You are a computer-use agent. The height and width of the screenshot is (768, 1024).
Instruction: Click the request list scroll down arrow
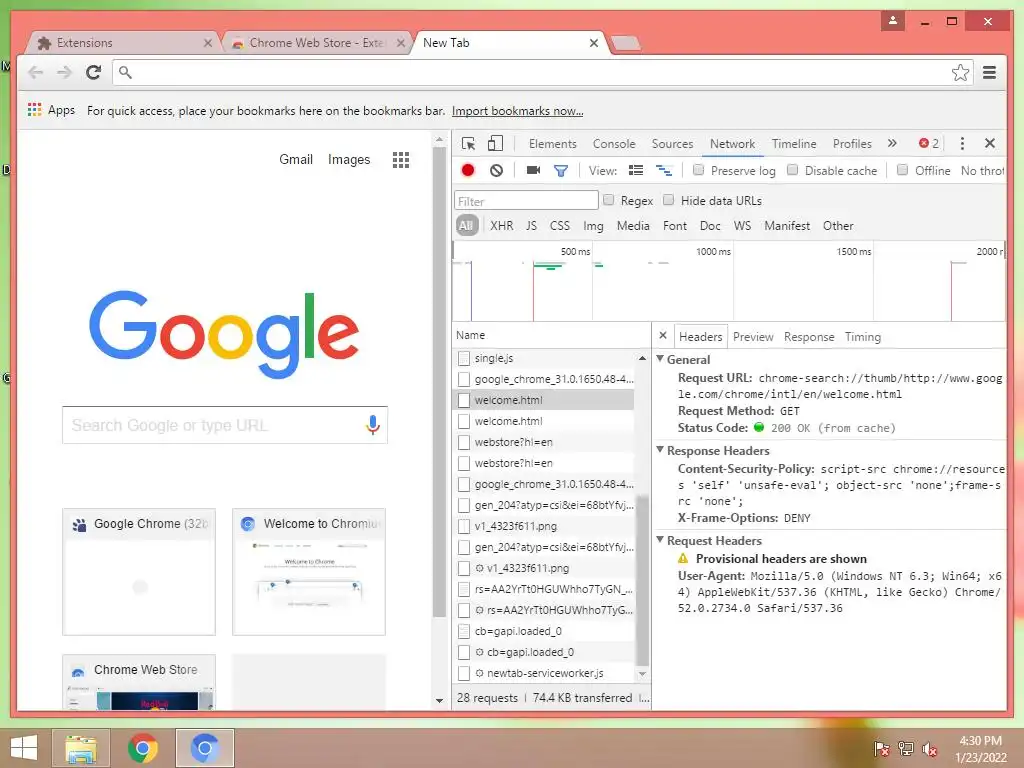(642, 673)
